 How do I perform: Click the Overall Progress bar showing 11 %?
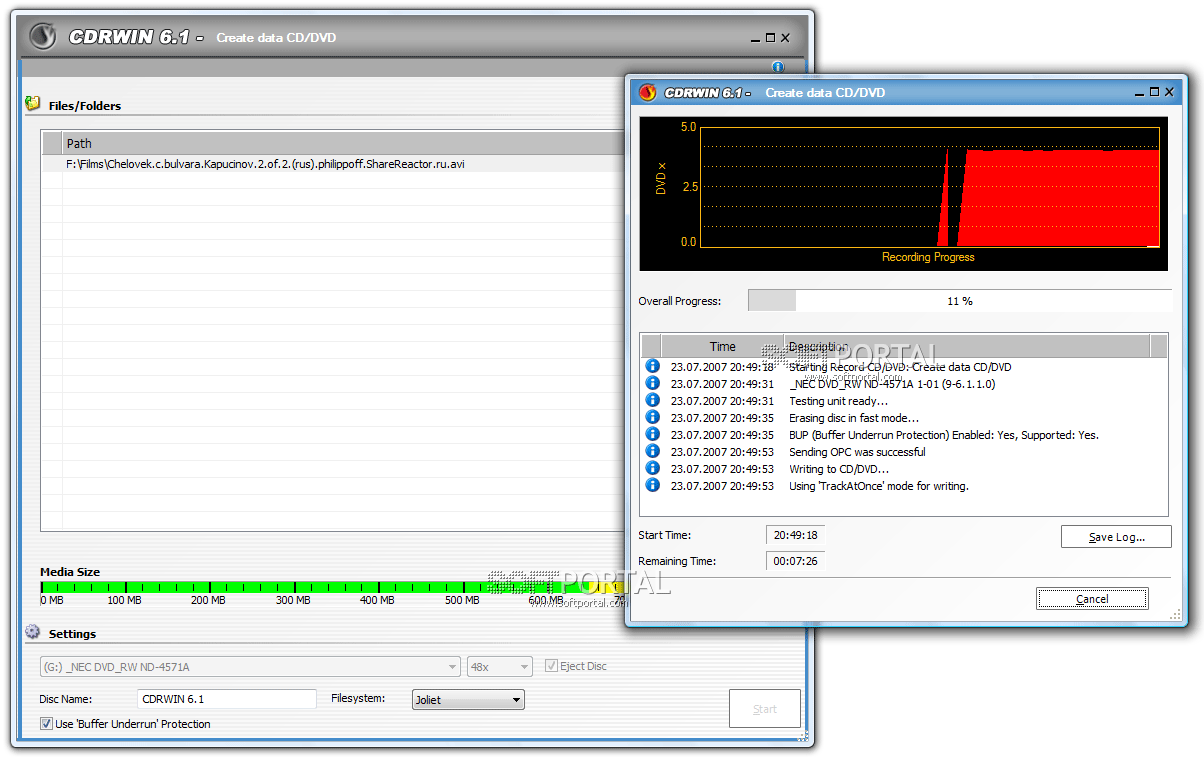960,301
